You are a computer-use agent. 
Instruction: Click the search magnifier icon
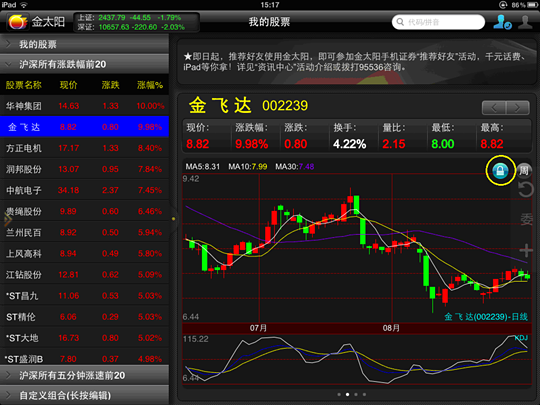point(400,22)
